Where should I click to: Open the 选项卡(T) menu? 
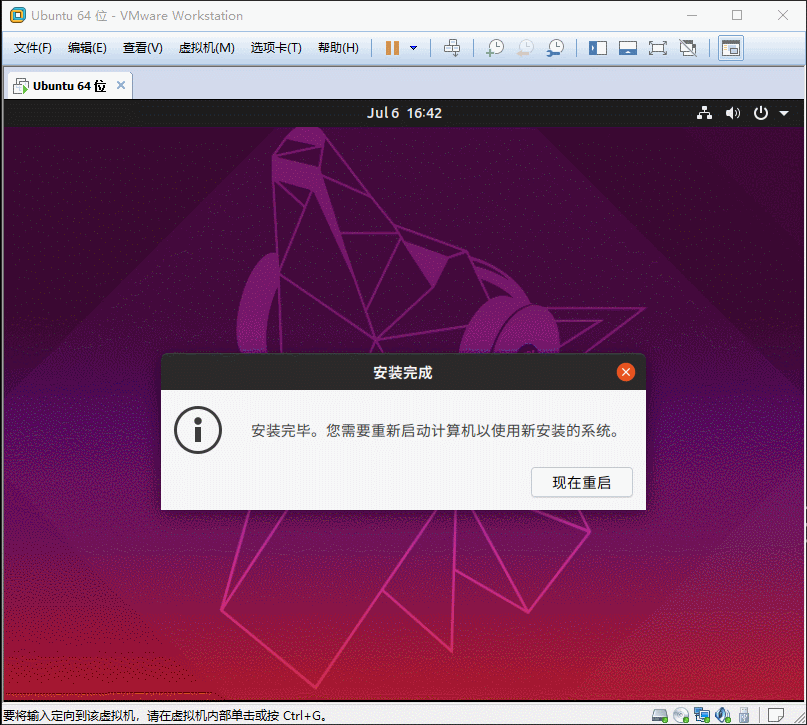pos(276,48)
